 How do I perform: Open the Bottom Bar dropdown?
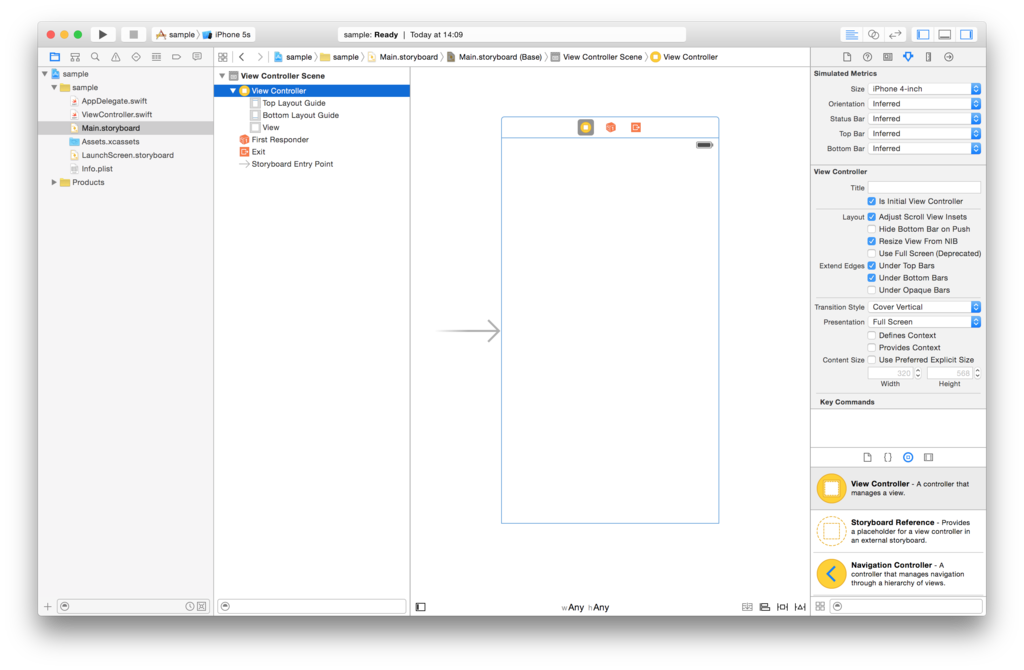pos(924,149)
